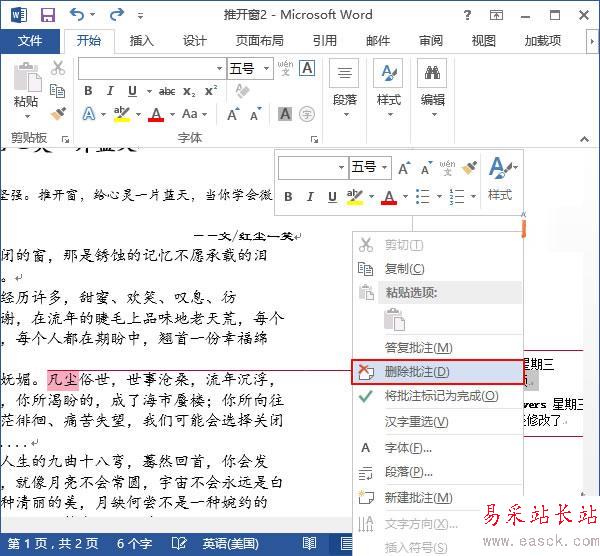Click Format Painter on mini toolbar
The image size is (600, 556).
click(x=470, y=167)
